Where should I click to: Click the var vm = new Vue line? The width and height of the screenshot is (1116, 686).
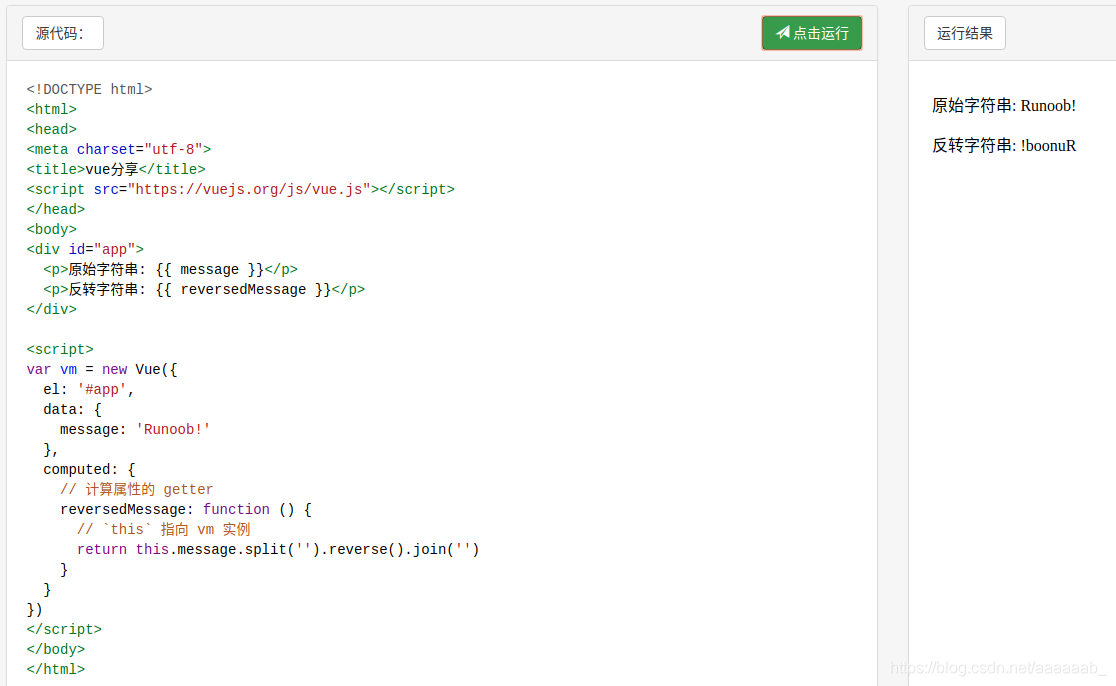[102, 369]
